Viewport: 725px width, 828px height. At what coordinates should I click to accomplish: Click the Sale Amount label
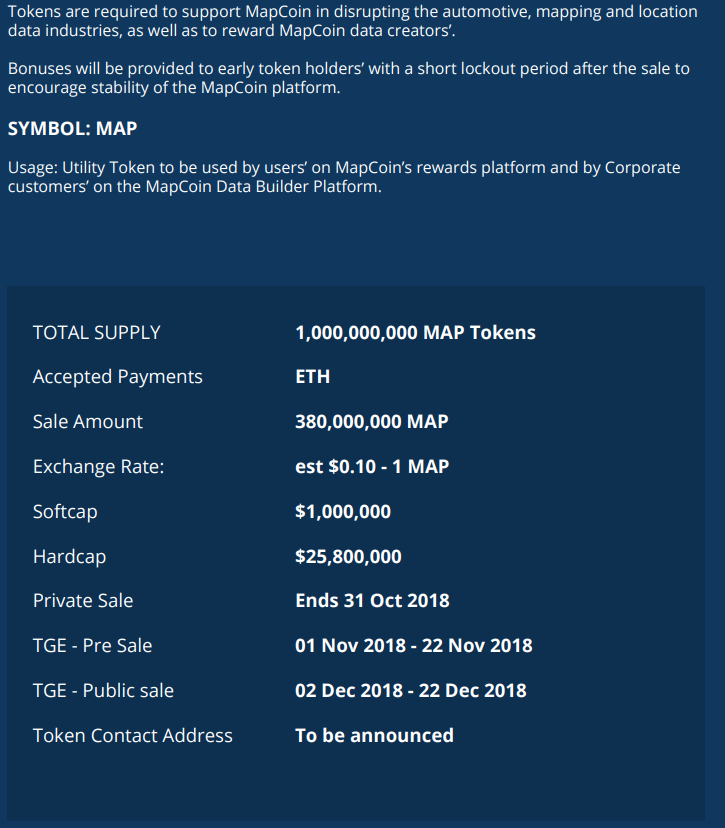87,422
